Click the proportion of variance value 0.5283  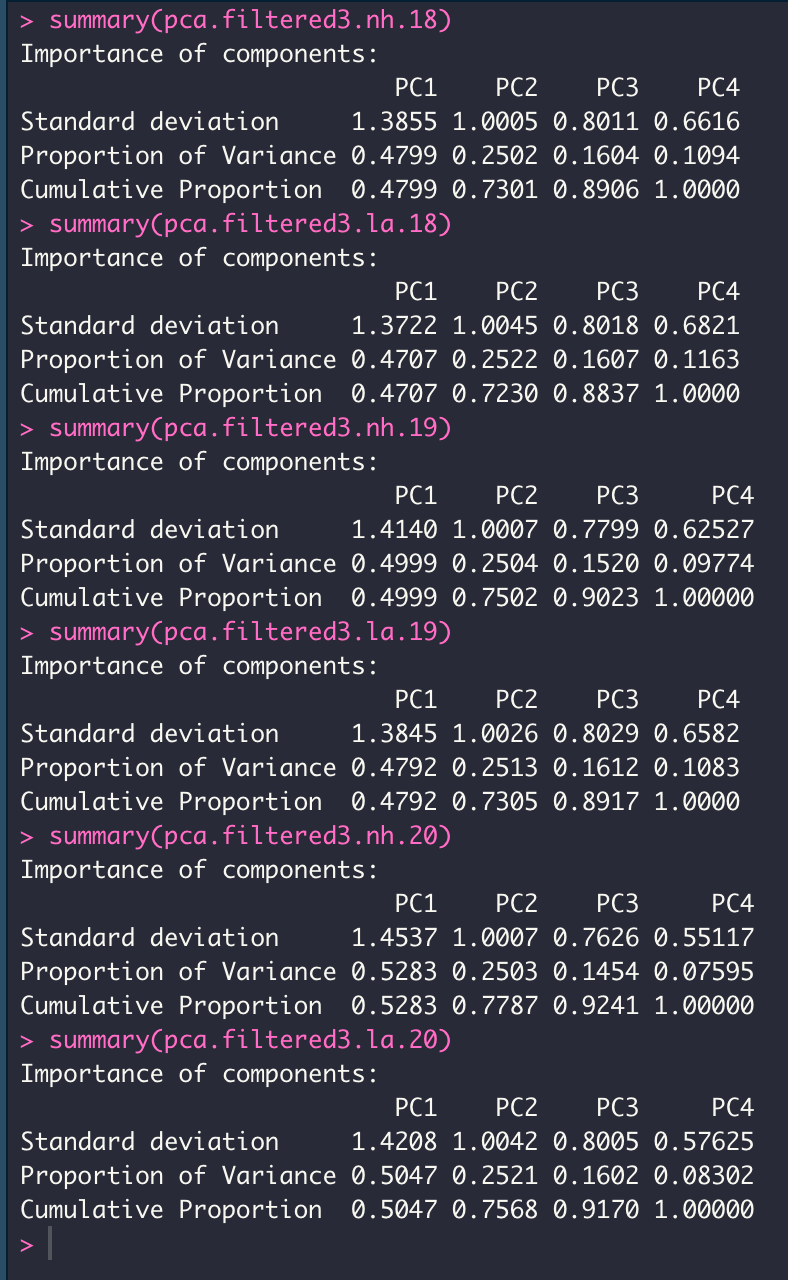pos(394,972)
